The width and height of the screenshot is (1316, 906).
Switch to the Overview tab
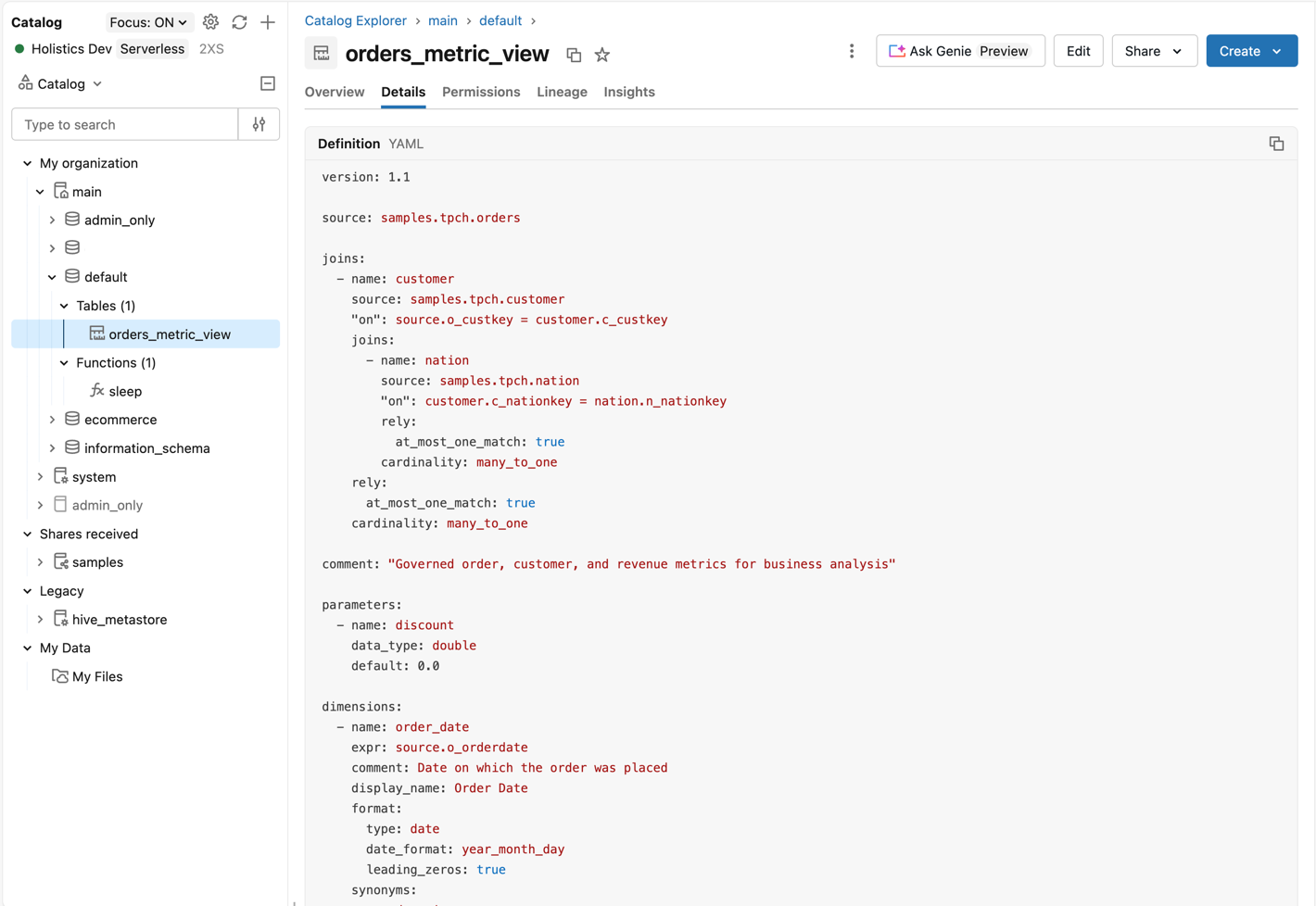pyautogui.click(x=335, y=92)
